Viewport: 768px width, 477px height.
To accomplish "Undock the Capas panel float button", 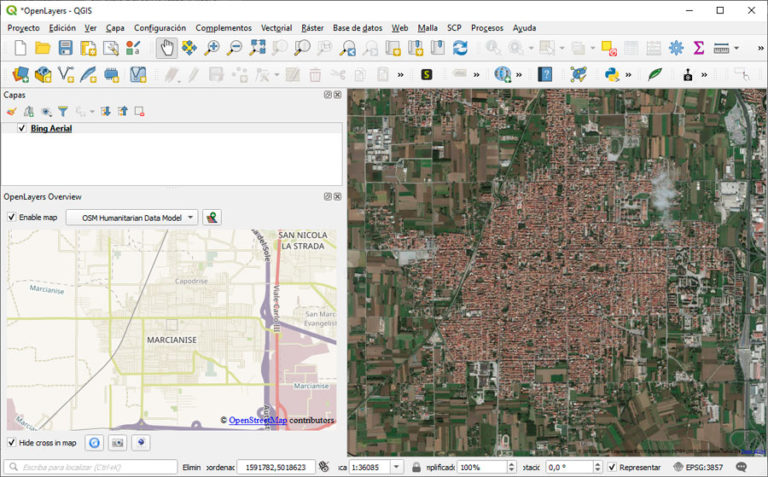I will click(x=328, y=95).
